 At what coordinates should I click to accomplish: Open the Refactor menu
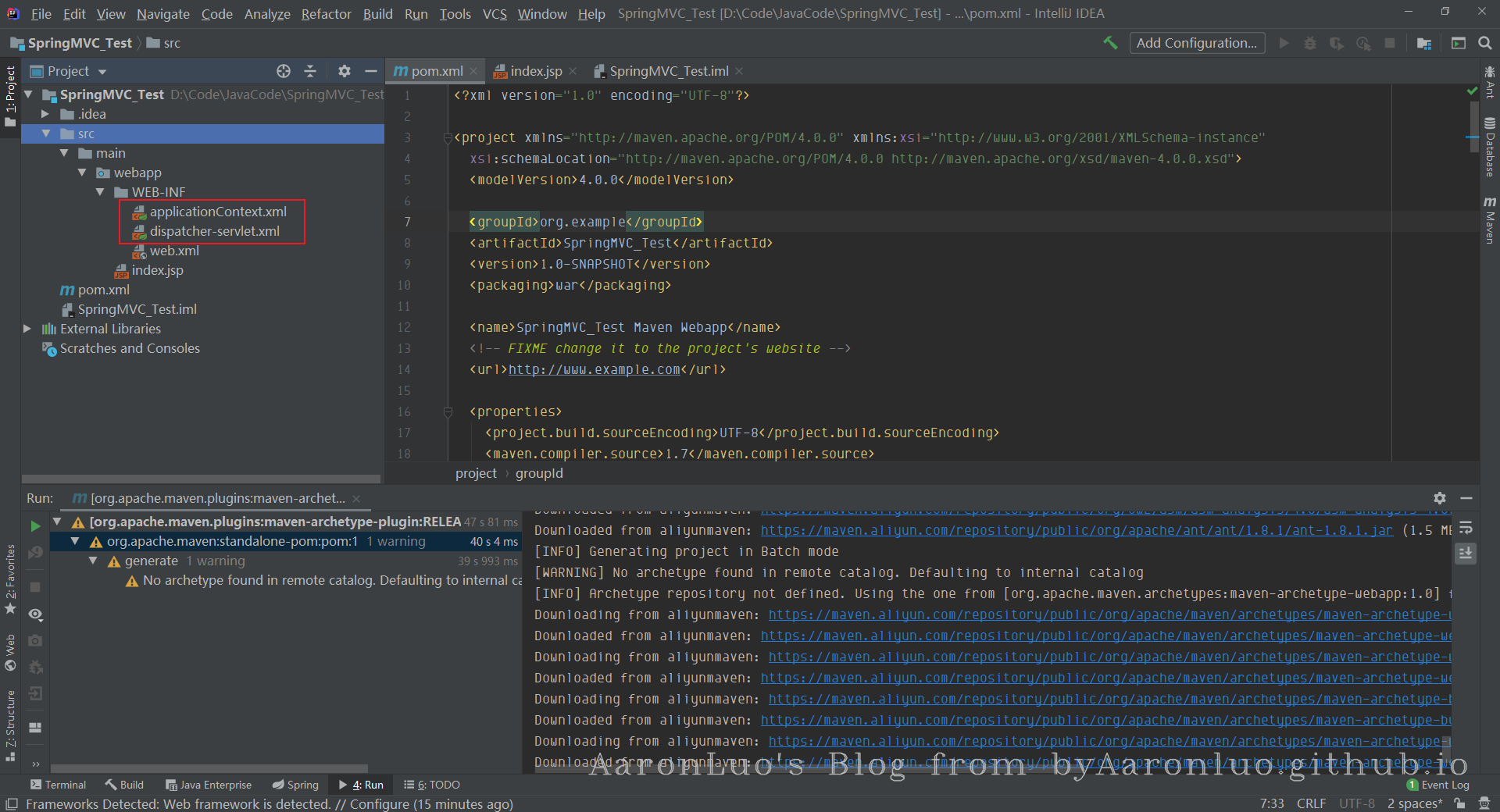pos(327,14)
